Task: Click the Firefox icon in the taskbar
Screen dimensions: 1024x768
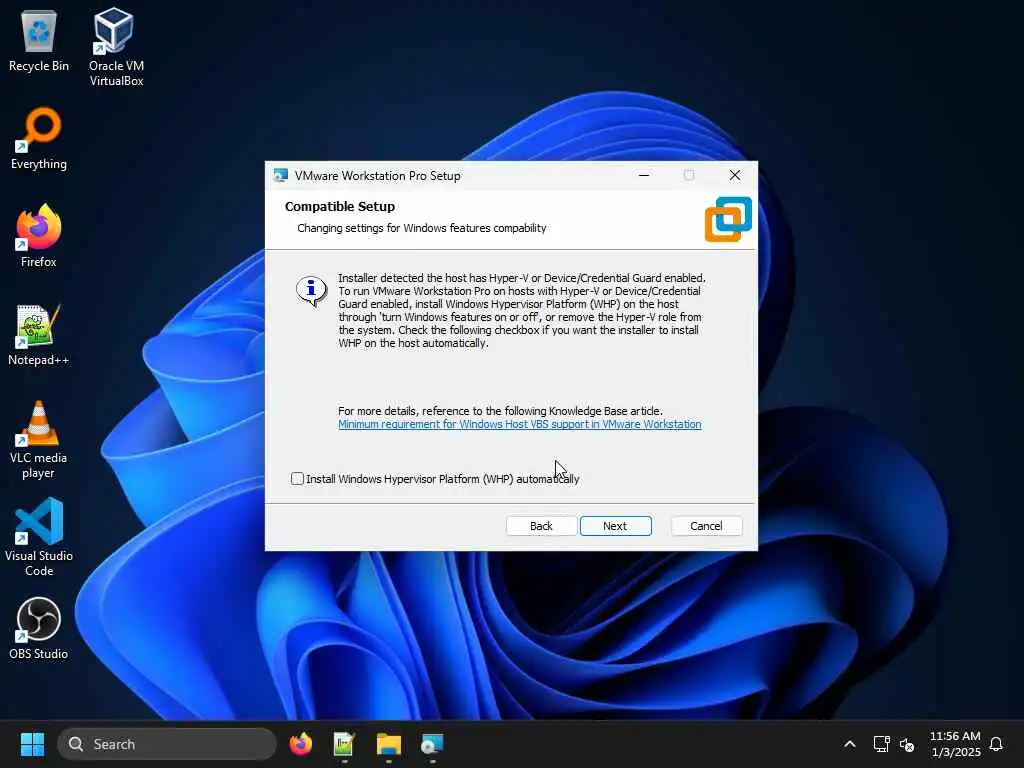Action: click(301, 744)
